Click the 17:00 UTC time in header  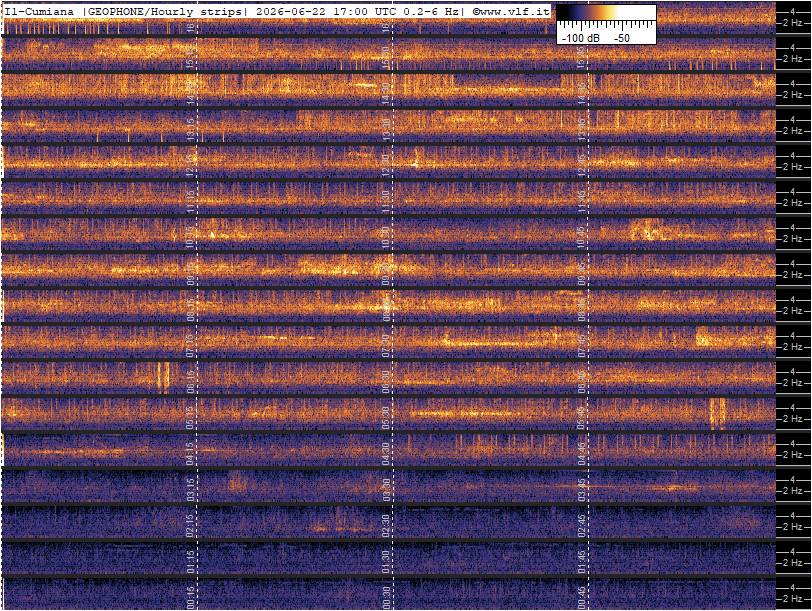click(x=364, y=11)
